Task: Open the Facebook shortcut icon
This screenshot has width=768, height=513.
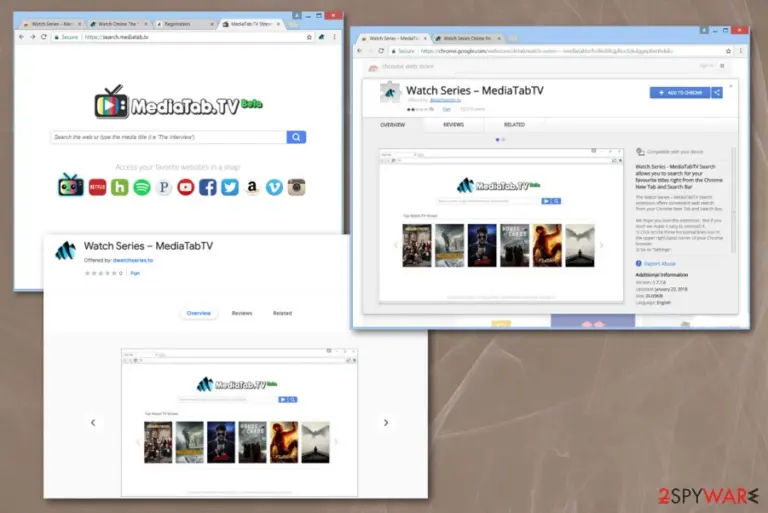Action: point(208,187)
